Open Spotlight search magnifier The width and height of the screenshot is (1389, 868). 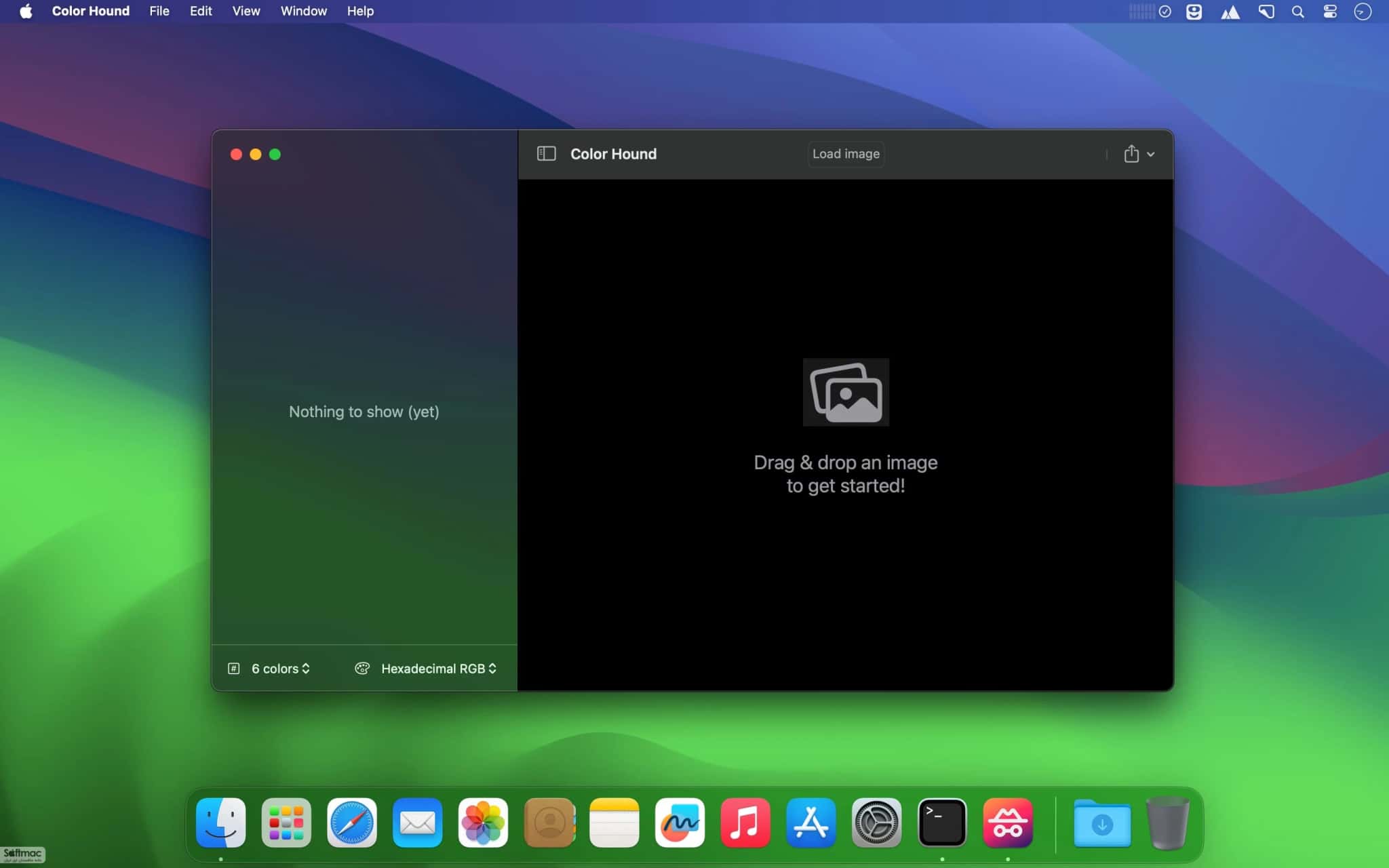click(1297, 12)
